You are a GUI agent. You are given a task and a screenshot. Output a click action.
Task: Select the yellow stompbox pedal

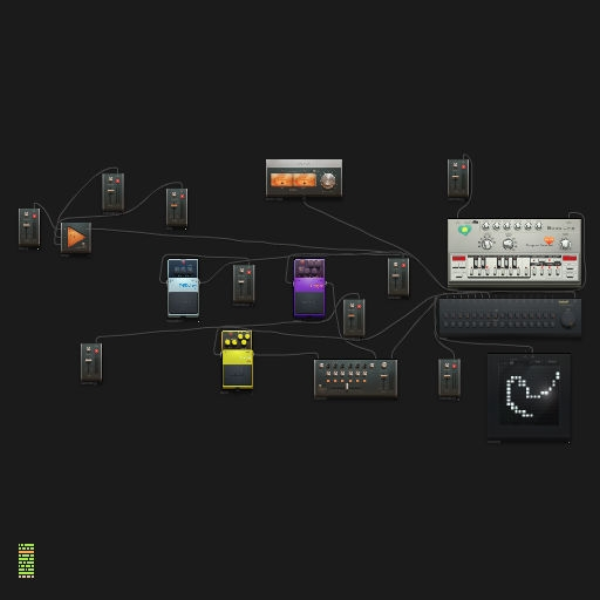pos(237,359)
